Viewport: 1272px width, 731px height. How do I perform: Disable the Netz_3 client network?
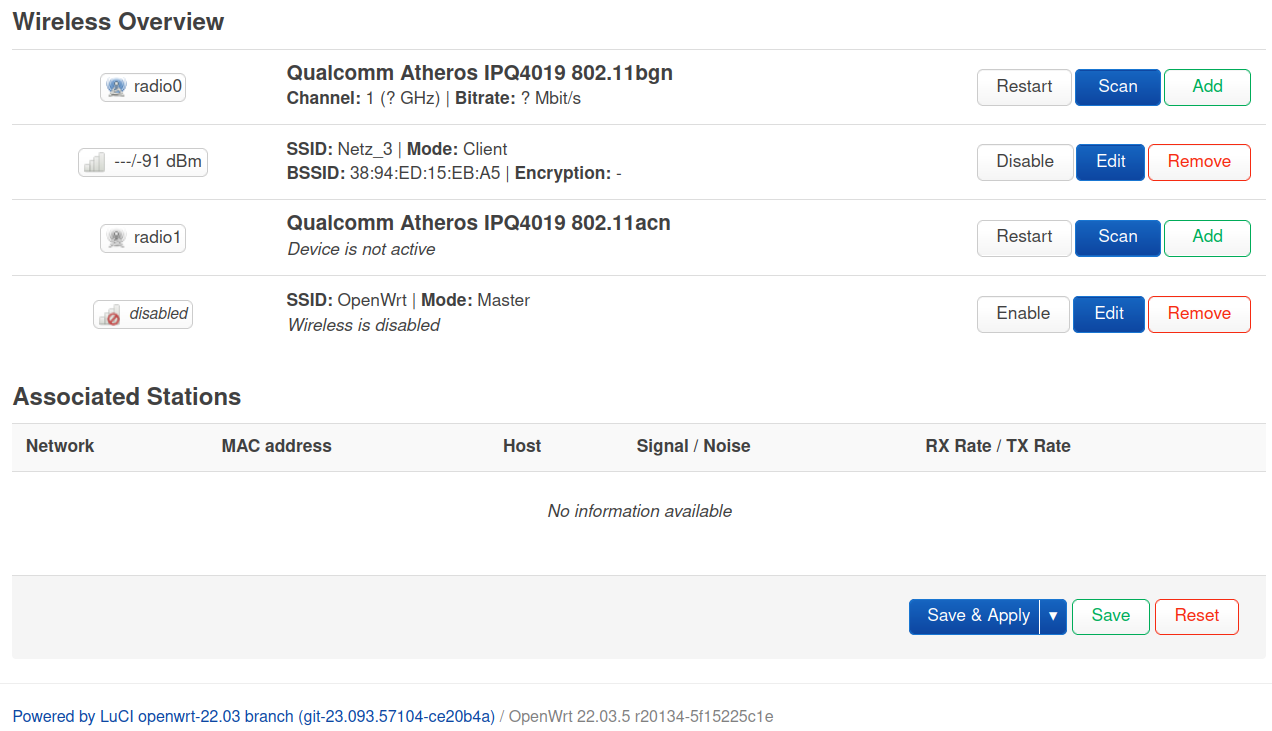(1025, 162)
